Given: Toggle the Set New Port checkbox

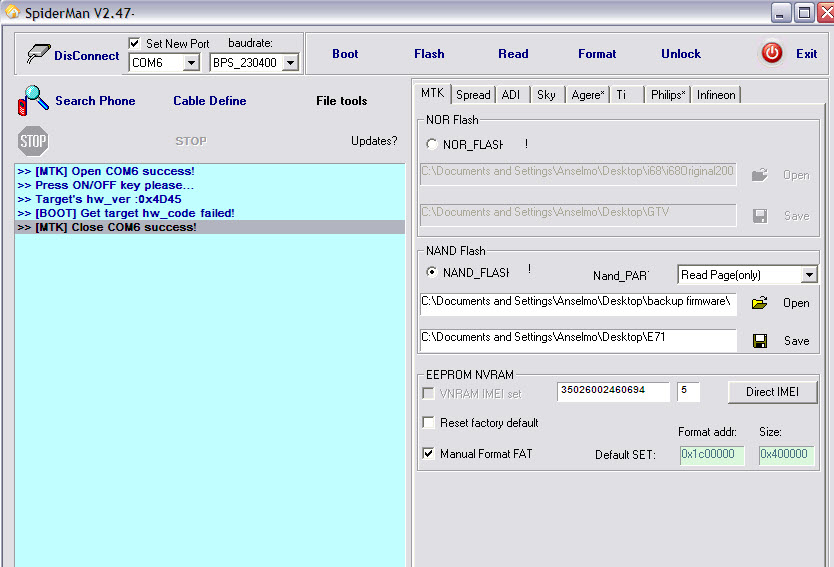Looking at the screenshot, I should click(135, 43).
